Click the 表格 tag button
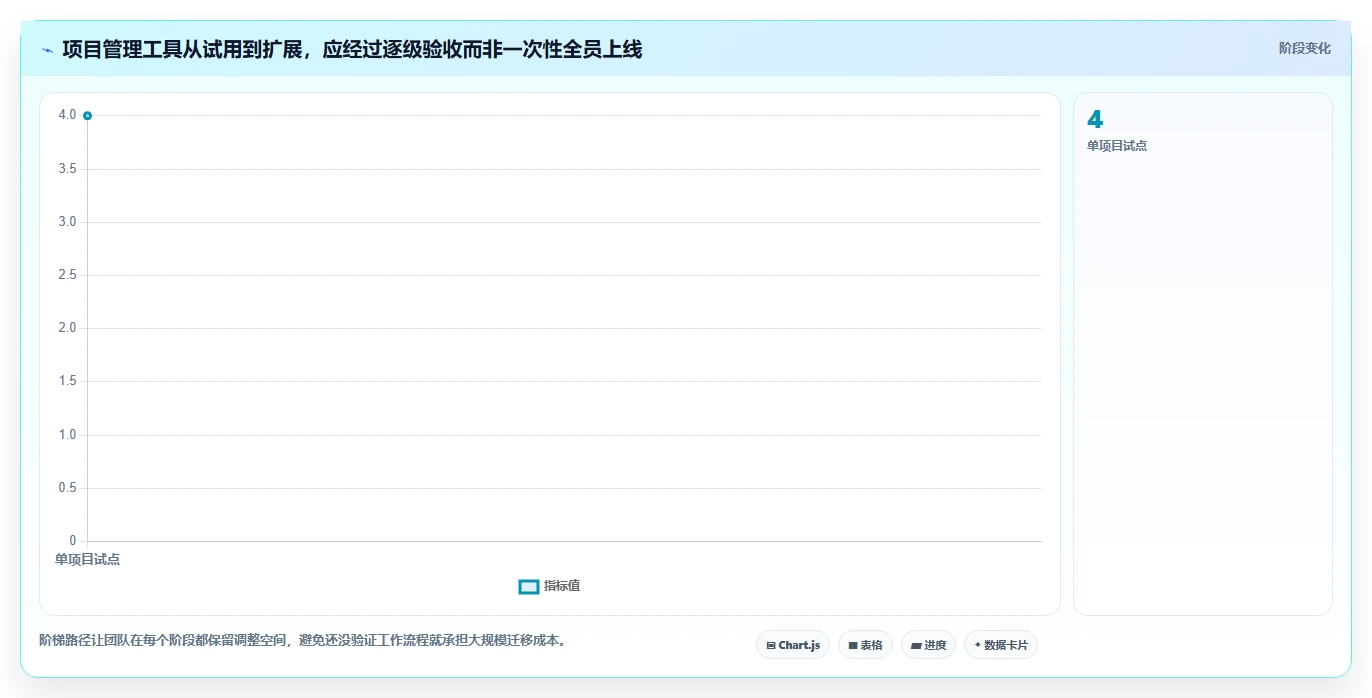Screen dimensions: 1372x698 tap(865, 645)
